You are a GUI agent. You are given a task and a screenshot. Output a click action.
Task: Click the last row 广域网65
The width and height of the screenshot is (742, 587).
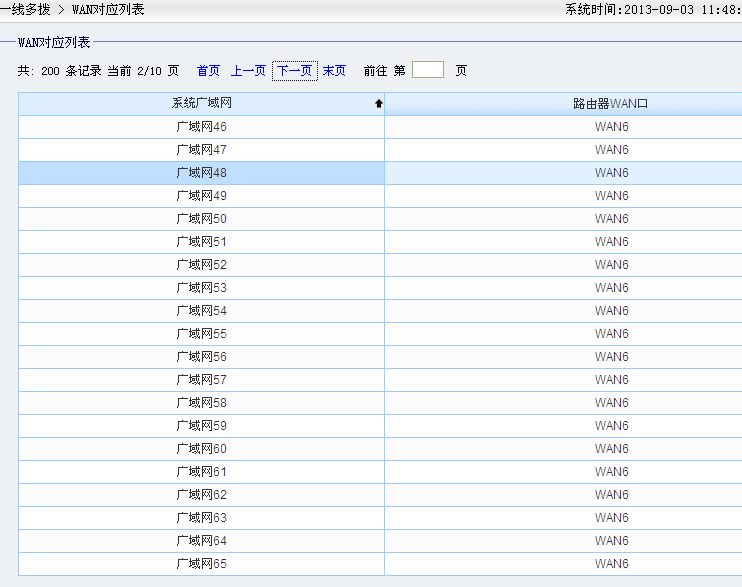(x=201, y=564)
